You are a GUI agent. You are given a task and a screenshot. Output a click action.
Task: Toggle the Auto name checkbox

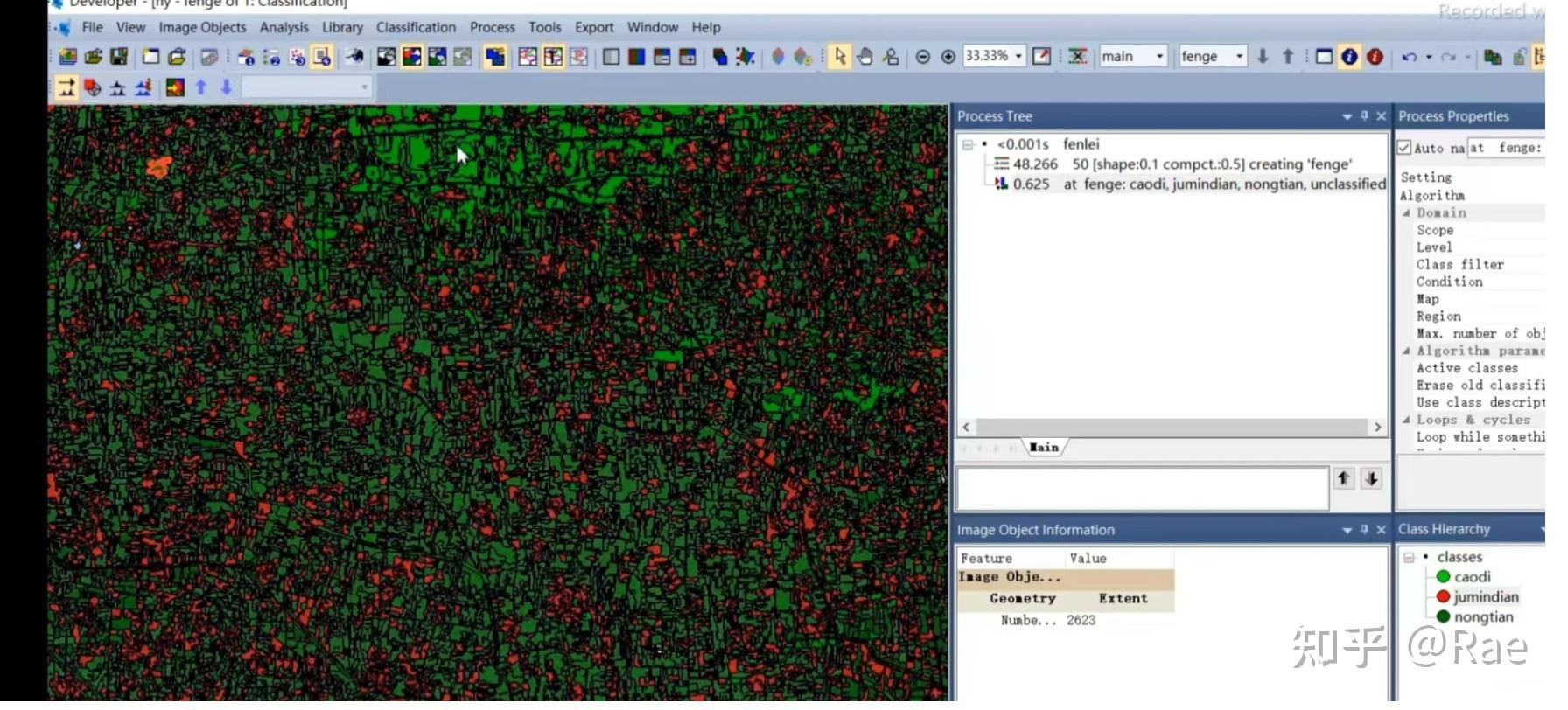(1404, 148)
